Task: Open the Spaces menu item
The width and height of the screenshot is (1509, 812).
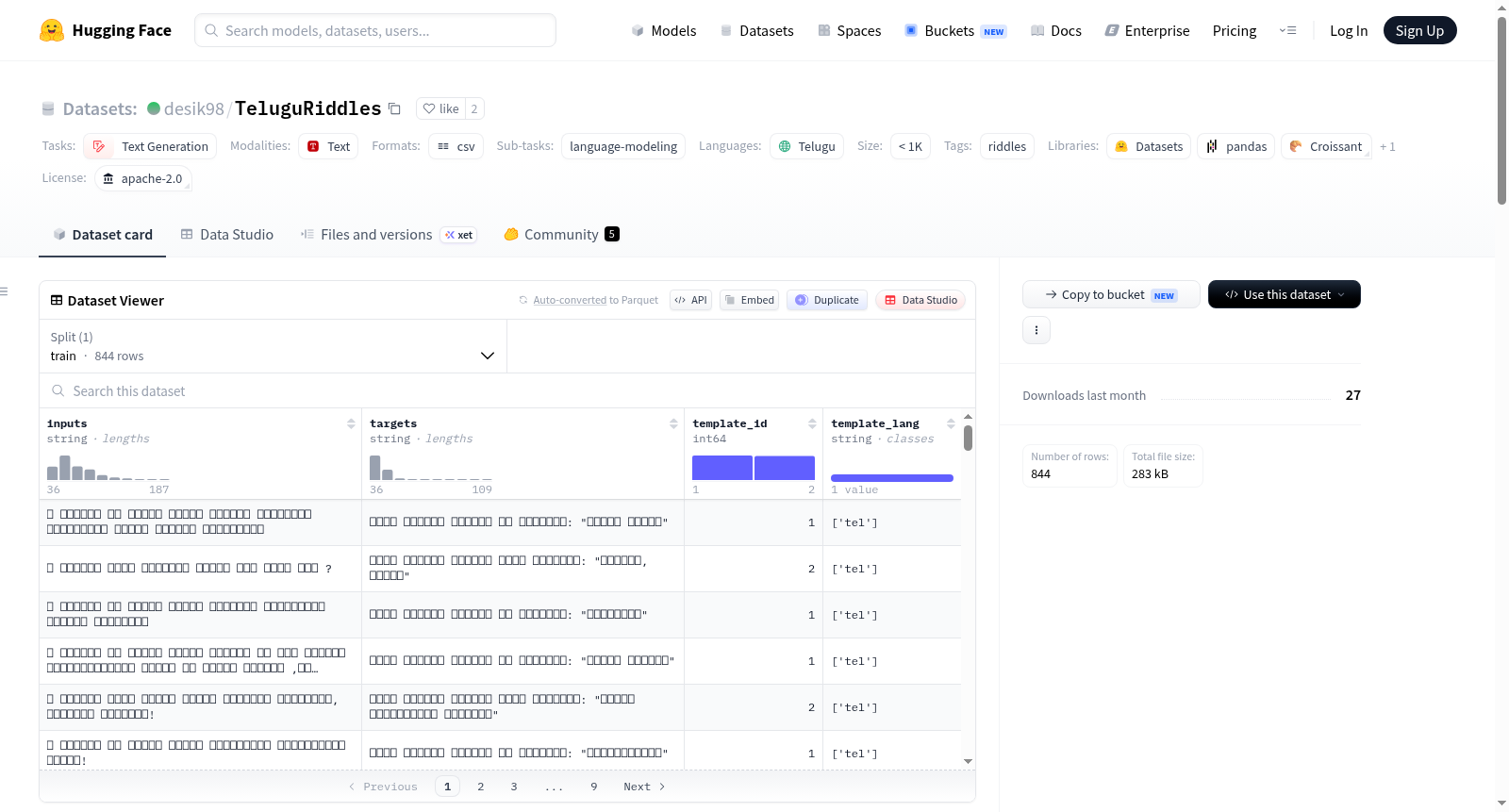Action: click(850, 31)
